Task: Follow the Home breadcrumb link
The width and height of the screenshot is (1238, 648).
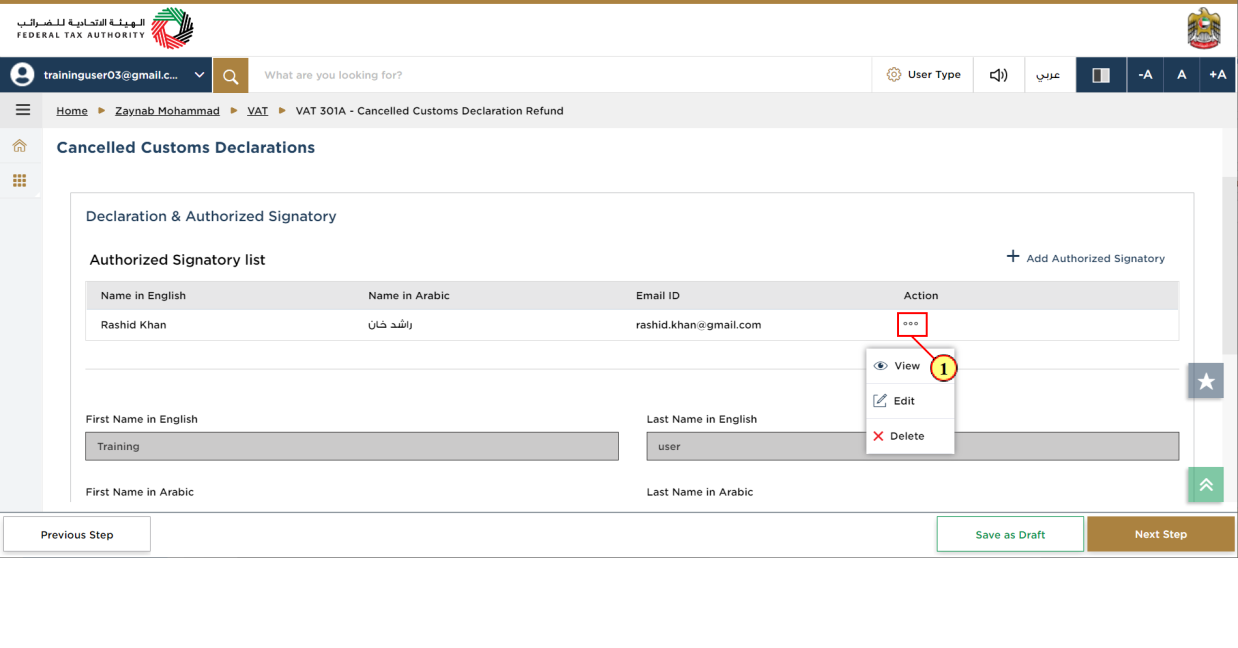Action: click(x=72, y=111)
